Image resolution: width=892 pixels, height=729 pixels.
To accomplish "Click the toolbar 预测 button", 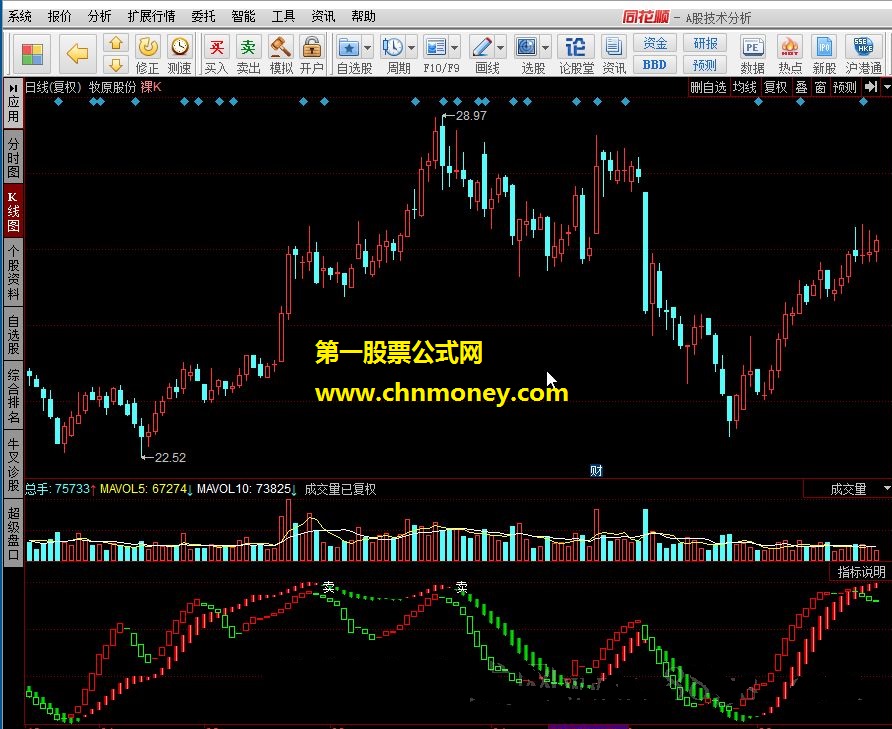I will pyautogui.click(x=705, y=64).
